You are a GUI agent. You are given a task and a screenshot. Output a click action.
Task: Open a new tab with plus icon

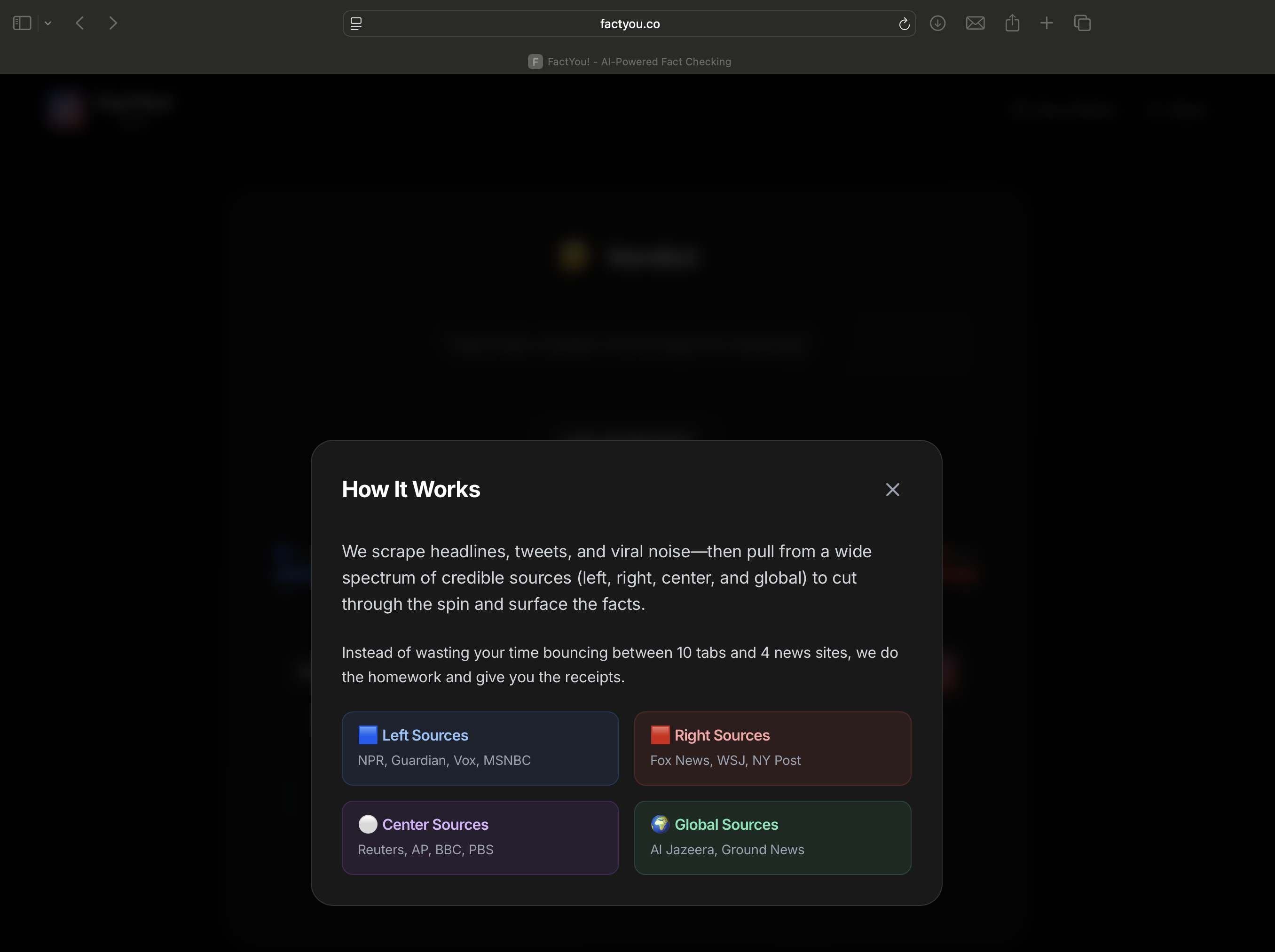point(1047,23)
